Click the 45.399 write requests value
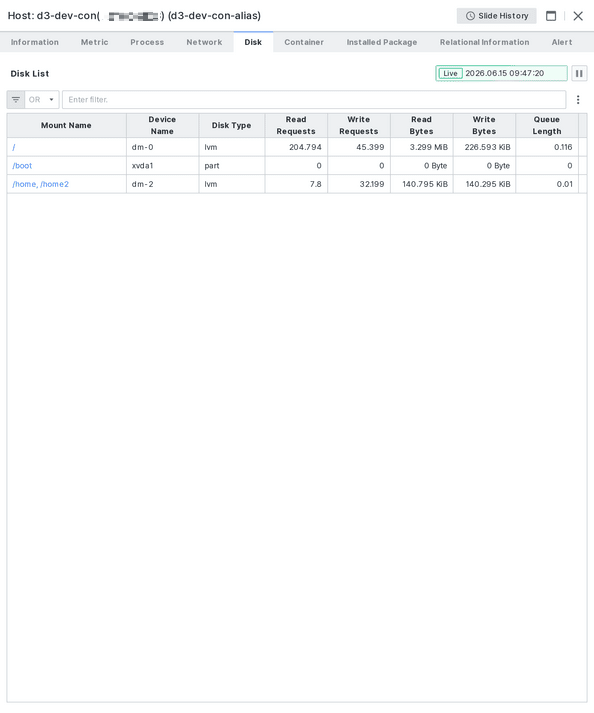594x713 pixels. coord(370,147)
